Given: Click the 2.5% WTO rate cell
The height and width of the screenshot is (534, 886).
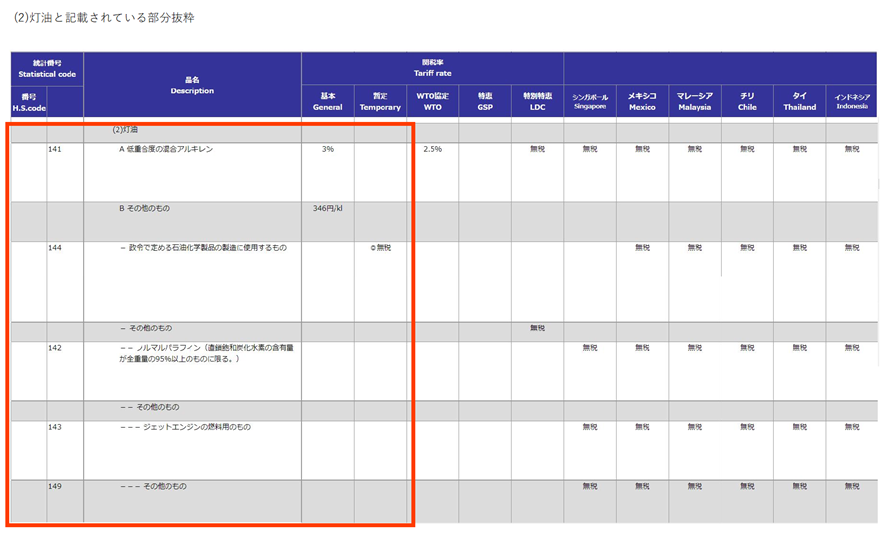Looking at the screenshot, I should tap(432, 150).
